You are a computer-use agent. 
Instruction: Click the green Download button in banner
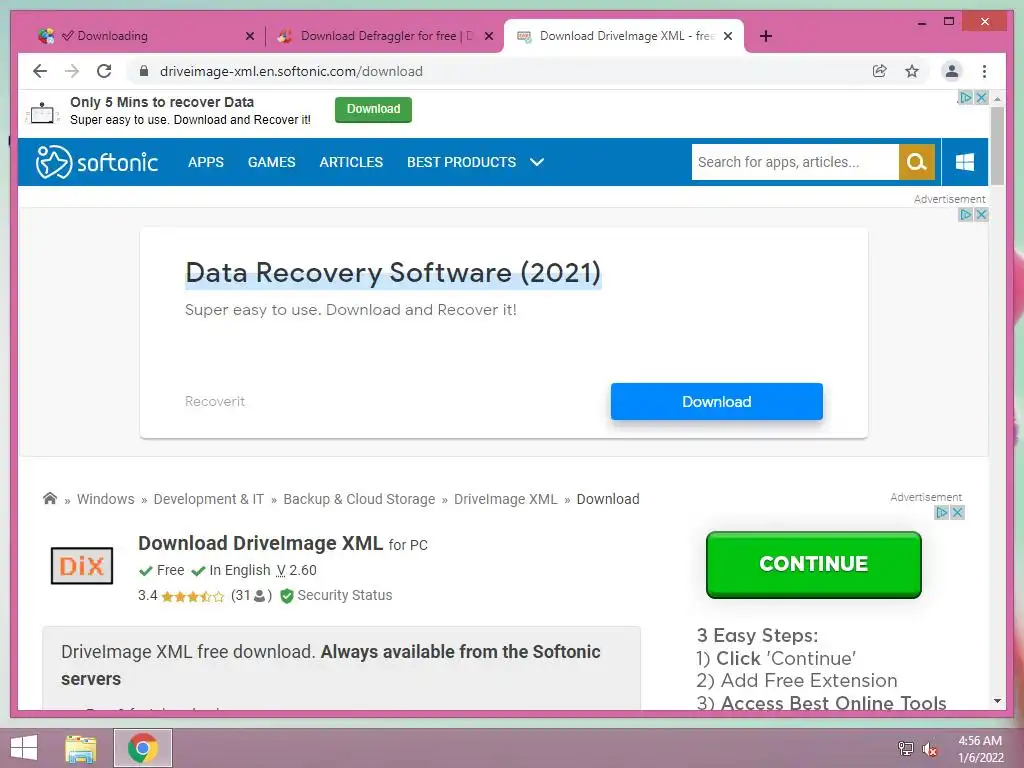[x=374, y=109]
